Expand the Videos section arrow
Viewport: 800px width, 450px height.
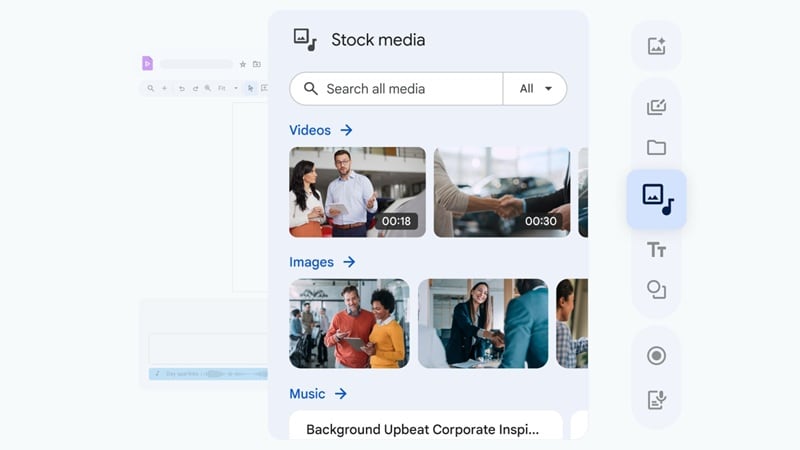pyautogui.click(x=346, y=130)
